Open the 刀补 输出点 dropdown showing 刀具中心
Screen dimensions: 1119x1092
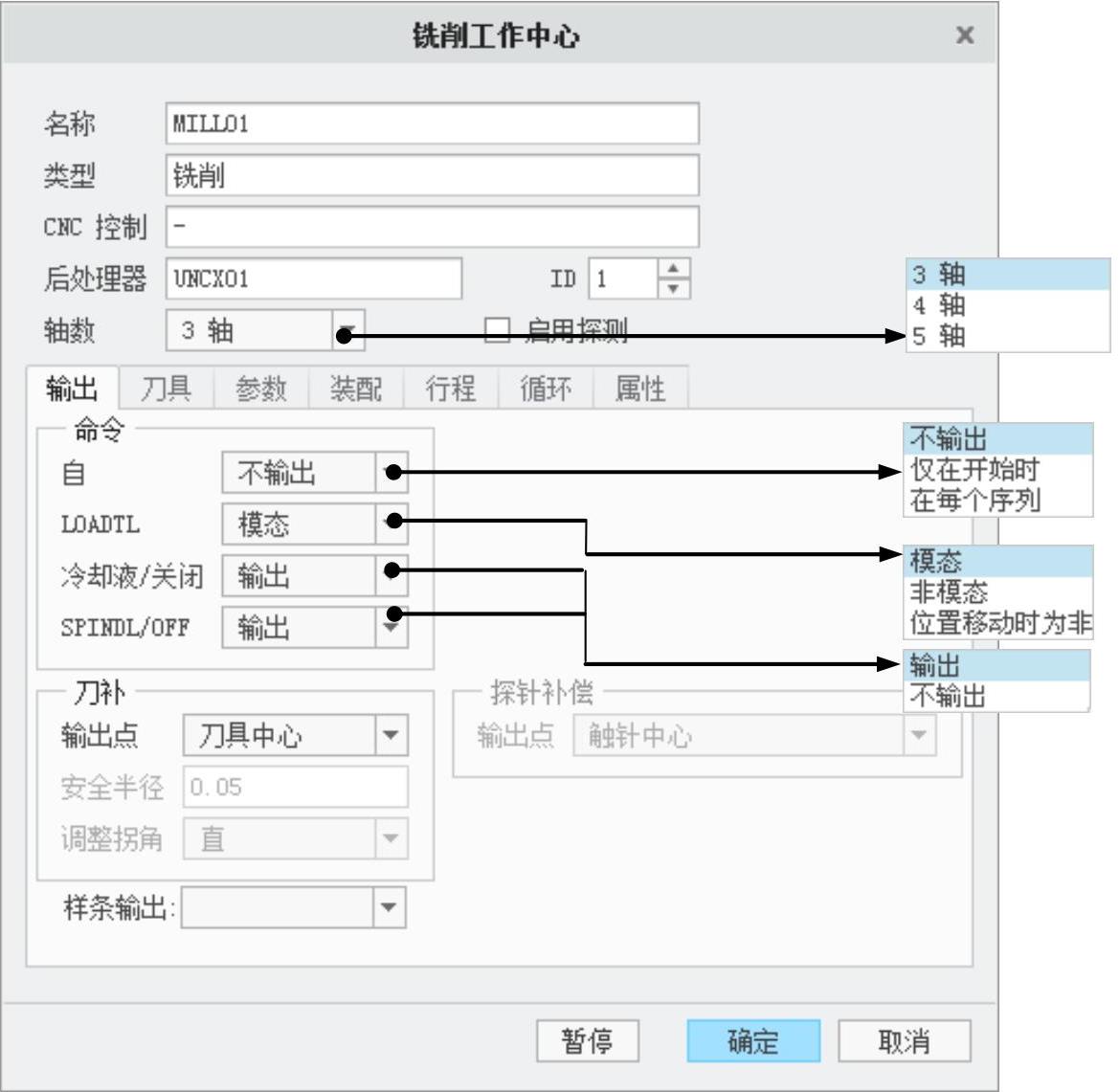click(x=296, y=734)
